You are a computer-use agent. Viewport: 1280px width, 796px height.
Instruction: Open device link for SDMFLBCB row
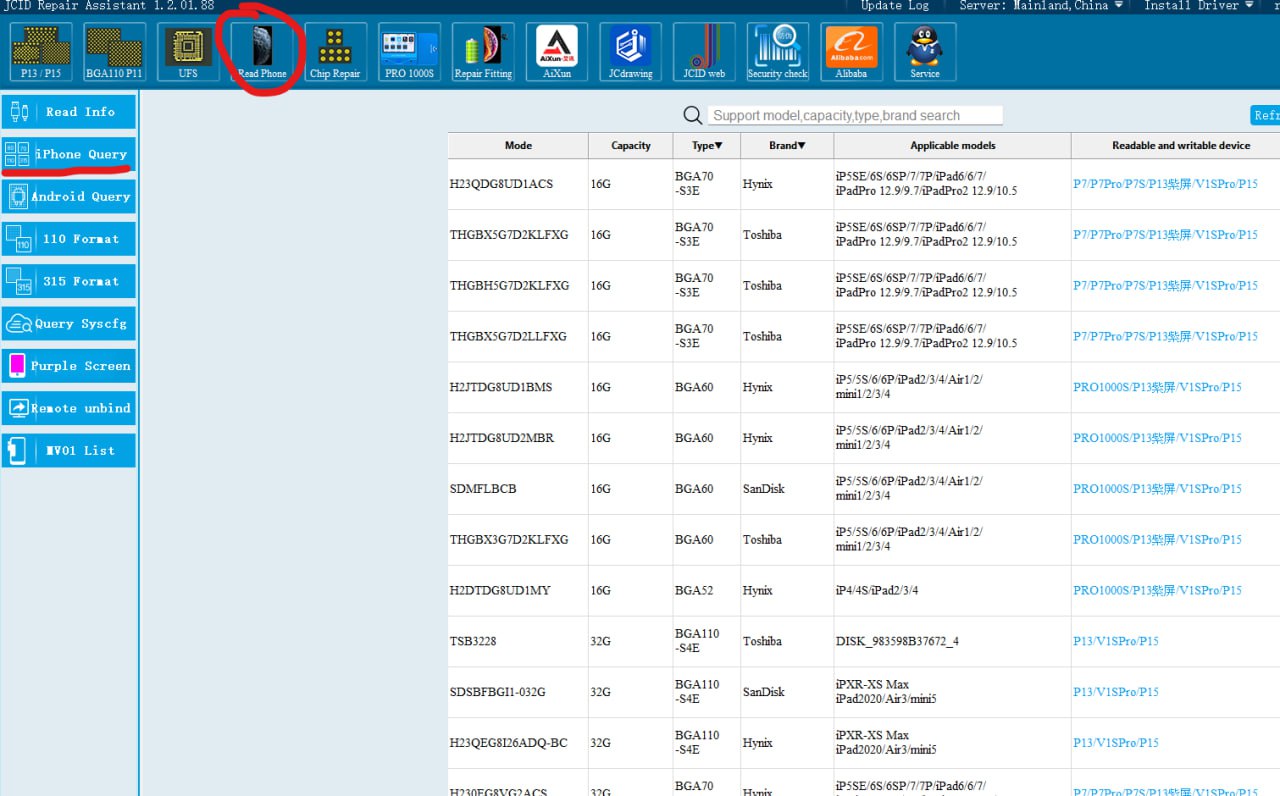pyautogui.click(x=1157, y=489)
